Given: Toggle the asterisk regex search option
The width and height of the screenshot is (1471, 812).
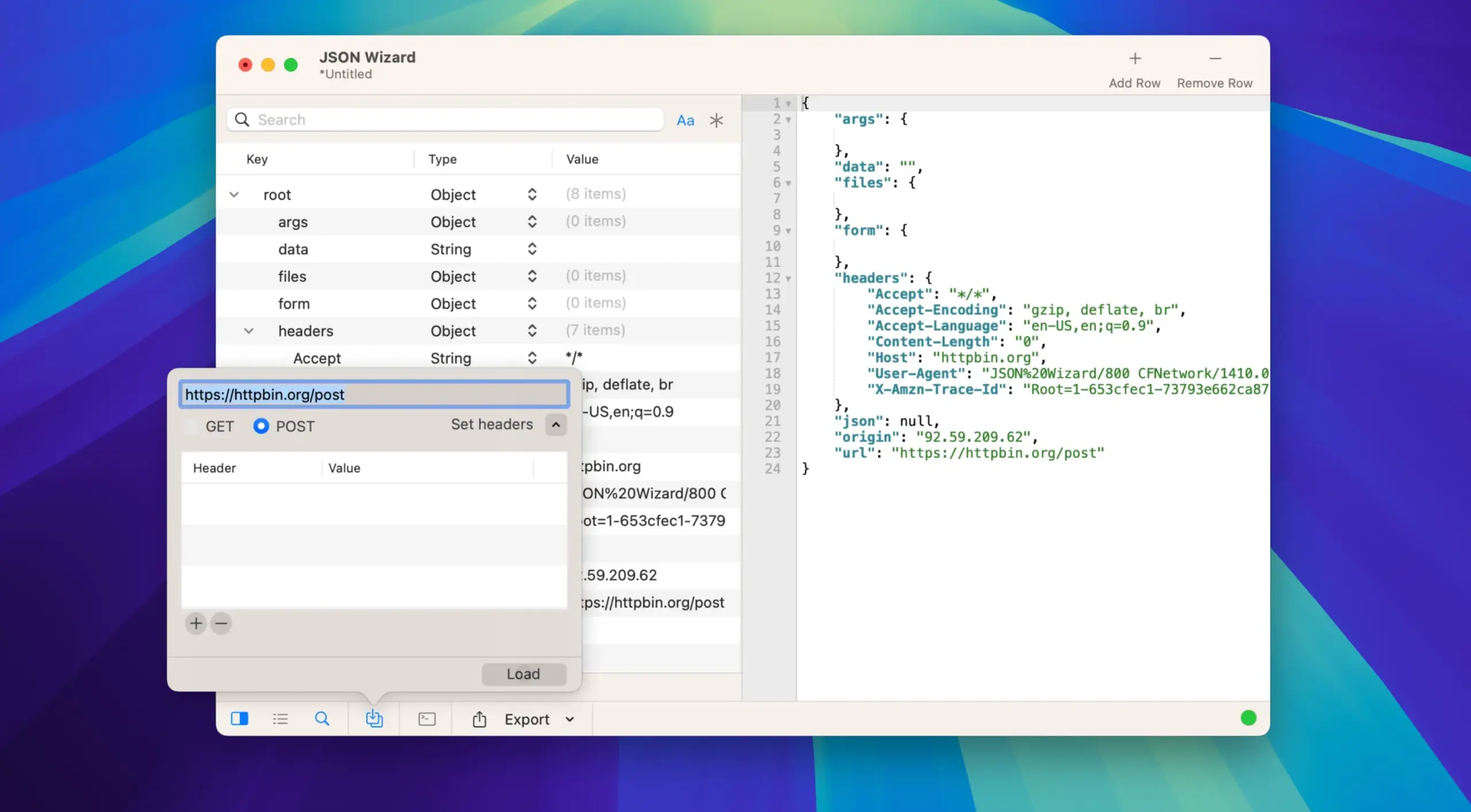Looking at the screenshot, I should pos(716,121).
